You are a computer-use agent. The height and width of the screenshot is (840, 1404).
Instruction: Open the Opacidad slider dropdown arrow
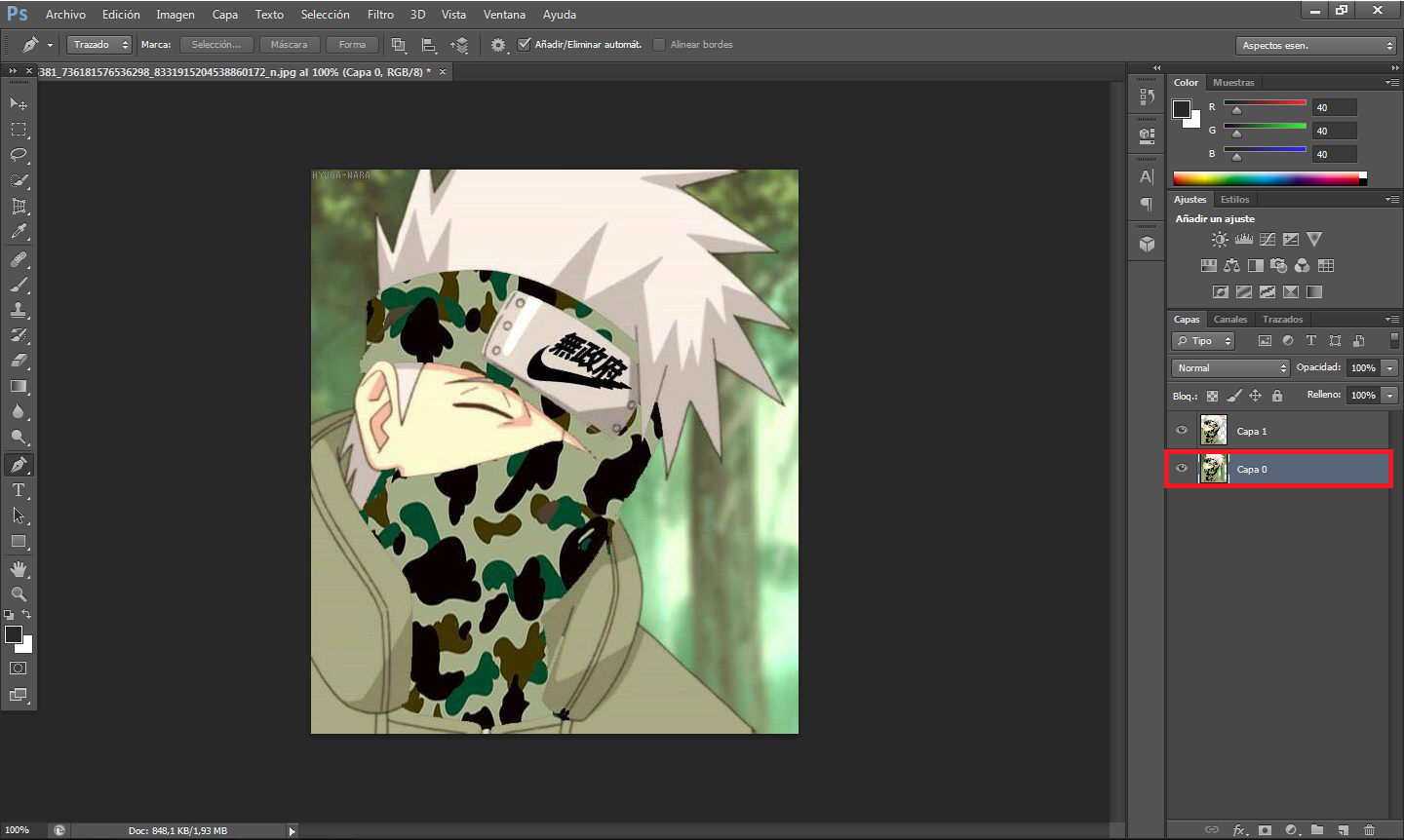point(1389,368)
